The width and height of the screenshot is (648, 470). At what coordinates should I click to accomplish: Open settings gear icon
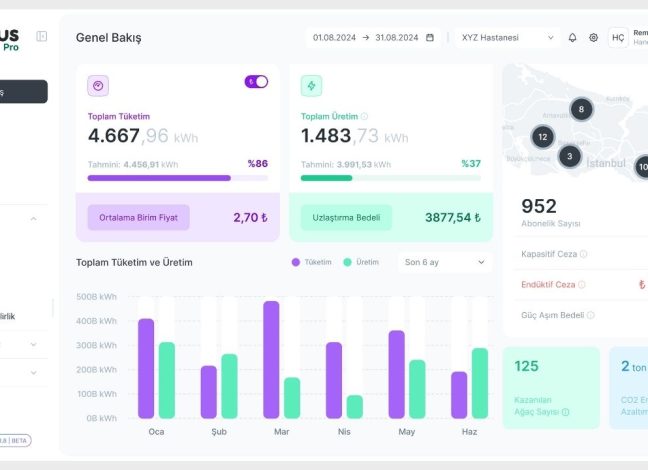[593, 38]
